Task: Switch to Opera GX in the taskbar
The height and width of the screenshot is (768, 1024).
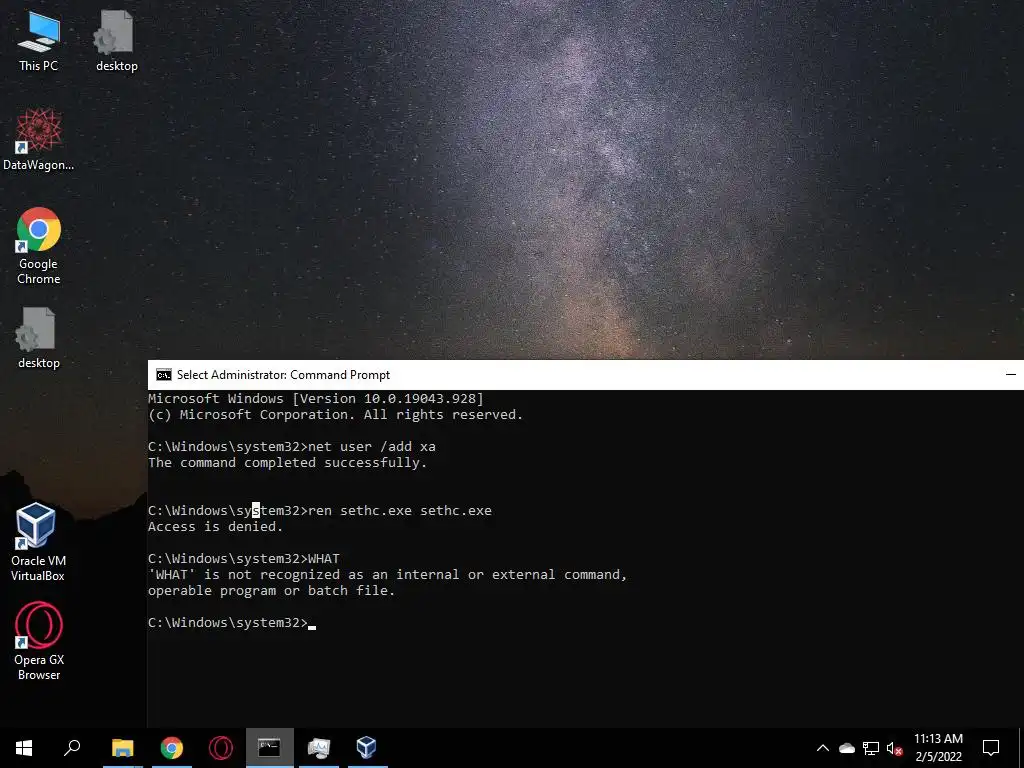Action: pos(221,748)
